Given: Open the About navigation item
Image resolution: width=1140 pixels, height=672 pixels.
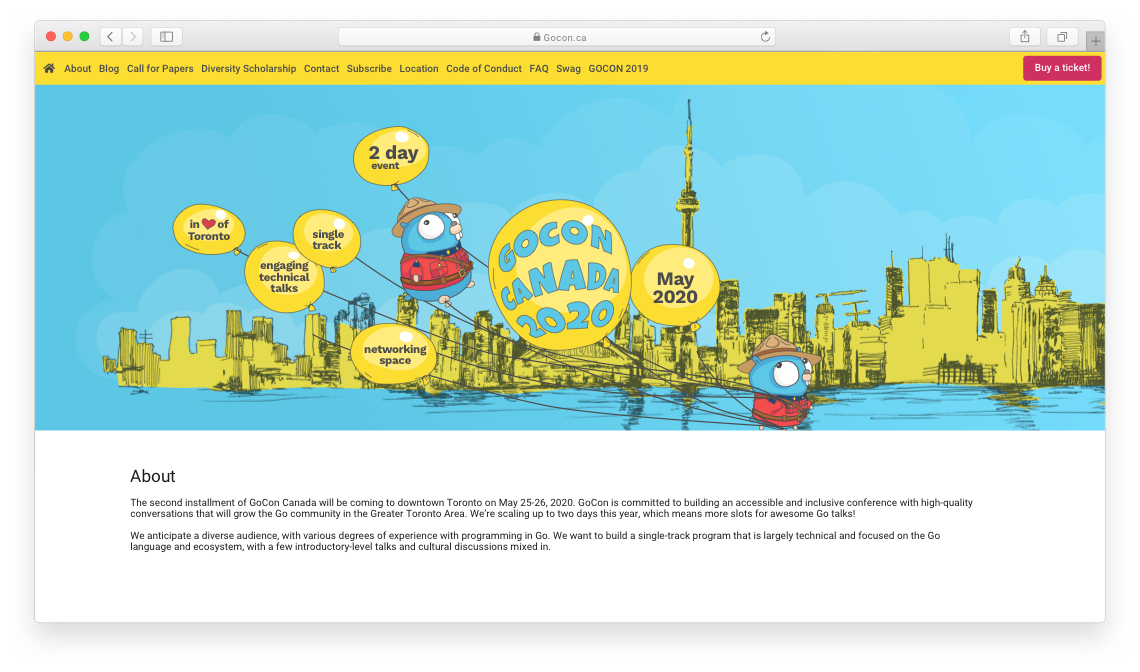Looking at the screenshot, I should pos(77,68).
